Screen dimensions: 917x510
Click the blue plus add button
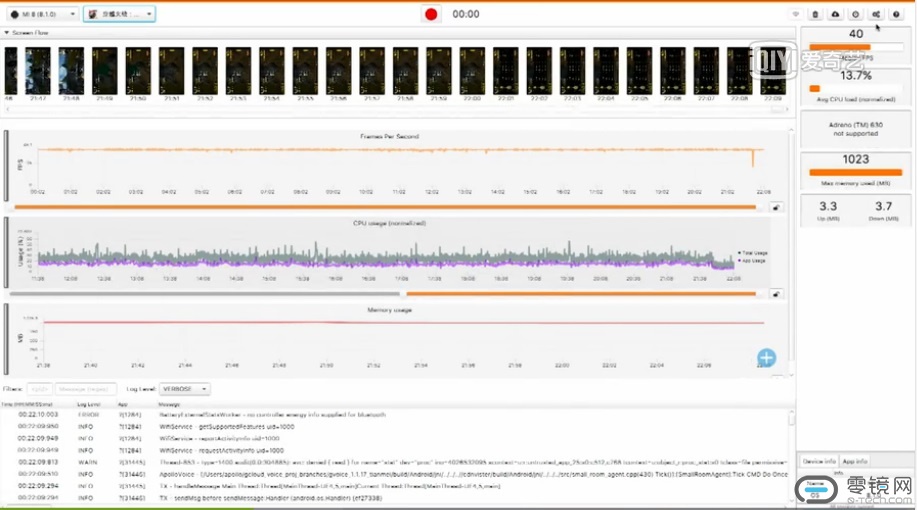(766, 357)
